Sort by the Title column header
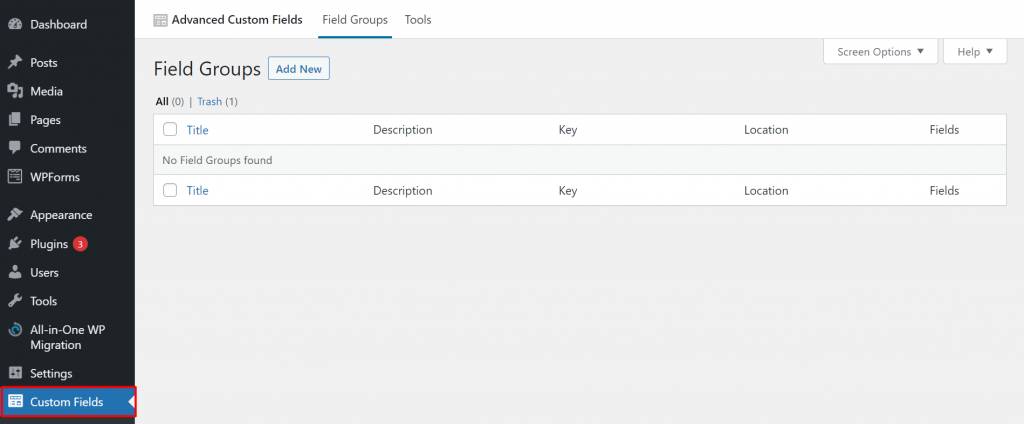This screenshot has height=424, width=1024. click(x=197, y=130)
